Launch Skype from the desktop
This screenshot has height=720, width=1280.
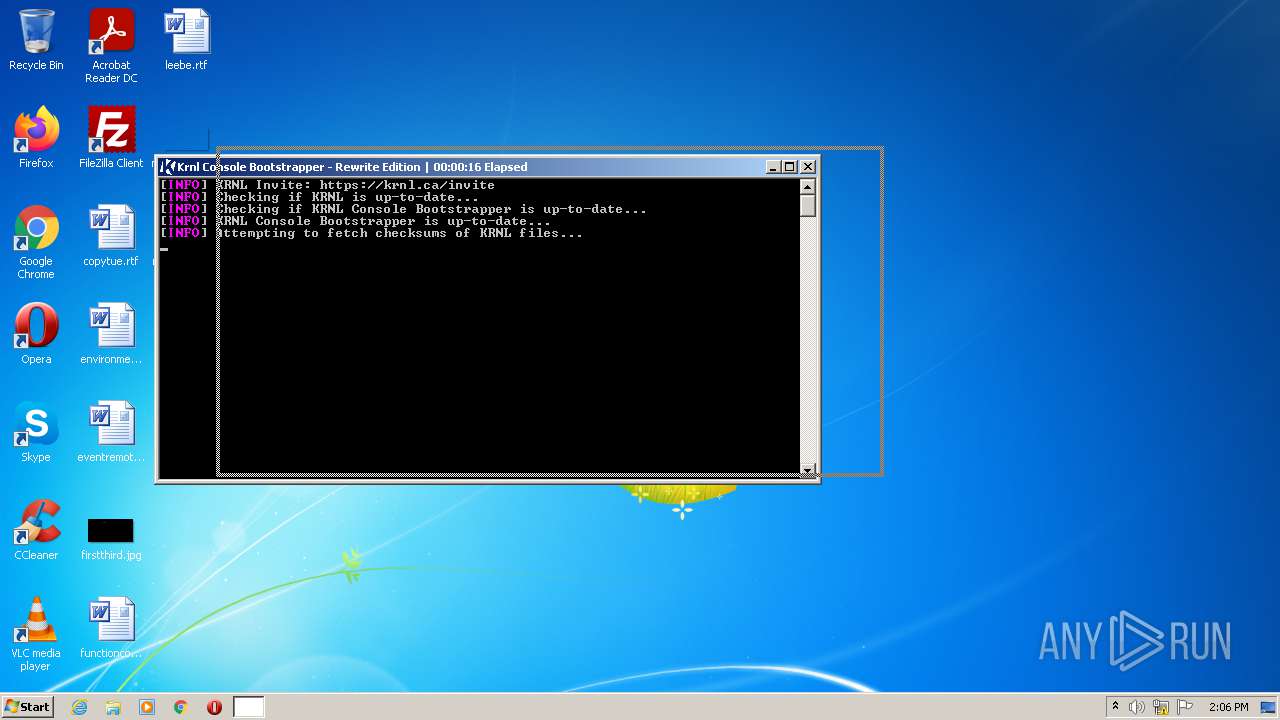36,432
